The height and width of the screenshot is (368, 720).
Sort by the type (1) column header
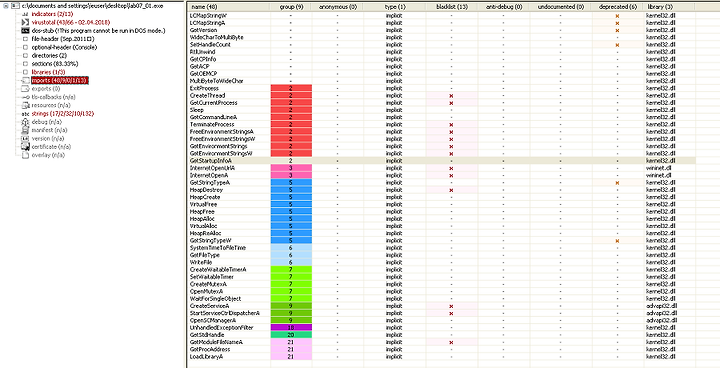click(x=394, y=7)
